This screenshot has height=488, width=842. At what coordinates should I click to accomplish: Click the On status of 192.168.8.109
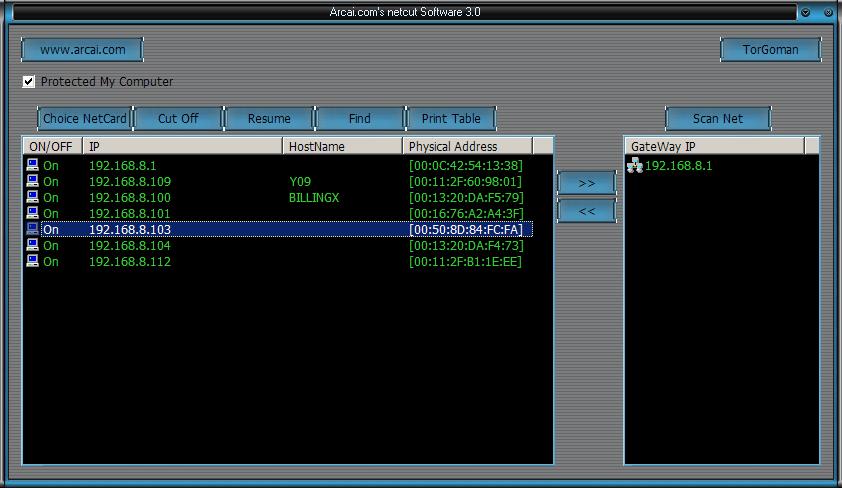pyautogui.click(x=51, y=181)
